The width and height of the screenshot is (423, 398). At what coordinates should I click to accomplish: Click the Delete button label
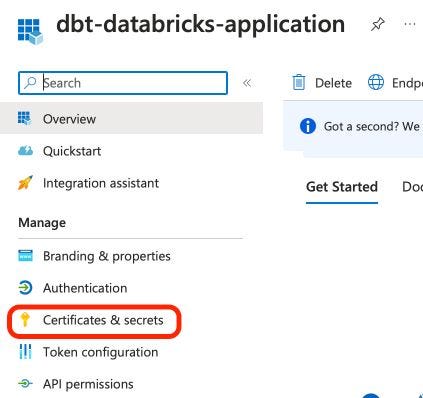pos(333,83)
